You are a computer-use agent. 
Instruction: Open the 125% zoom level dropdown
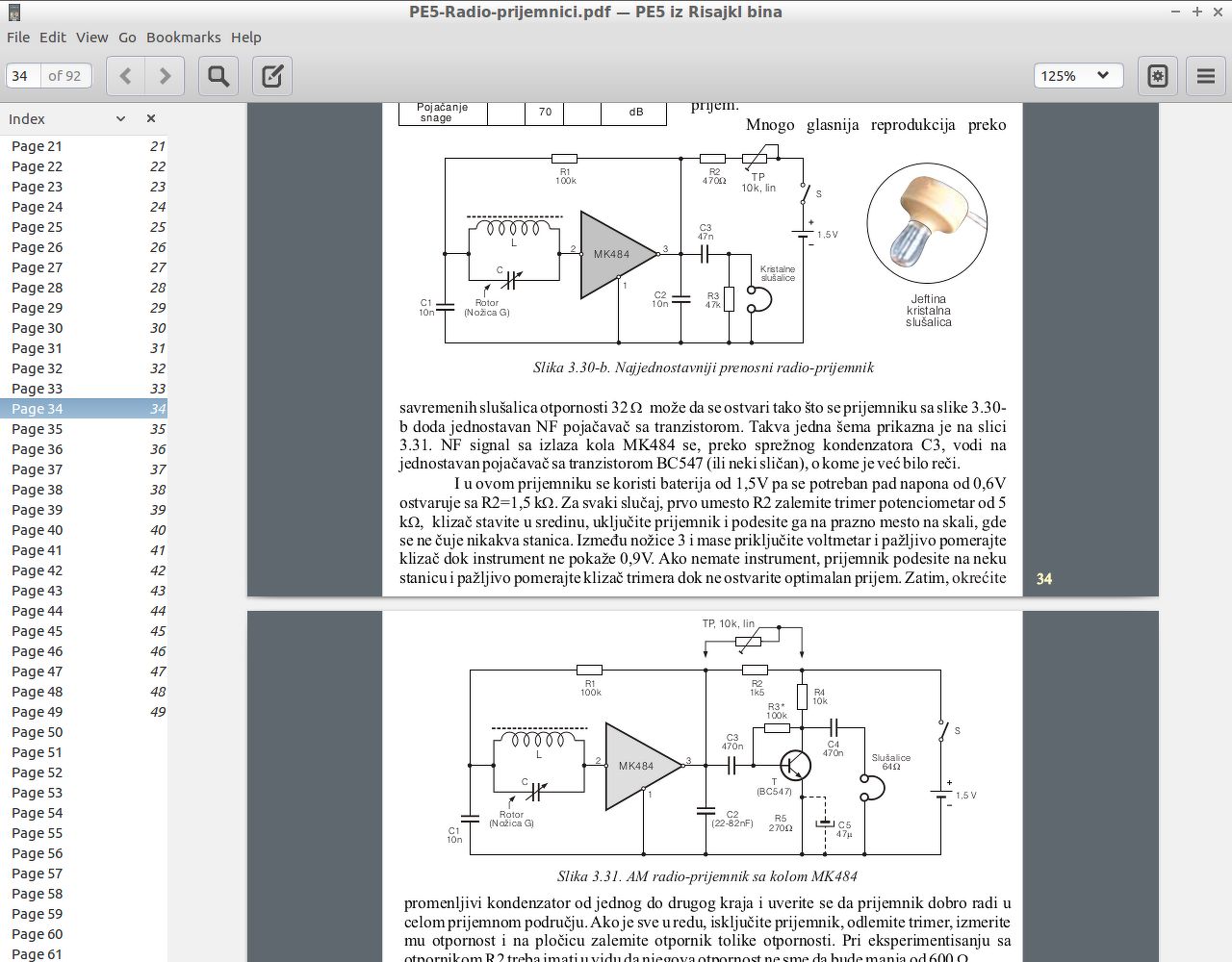(1078, 76)
